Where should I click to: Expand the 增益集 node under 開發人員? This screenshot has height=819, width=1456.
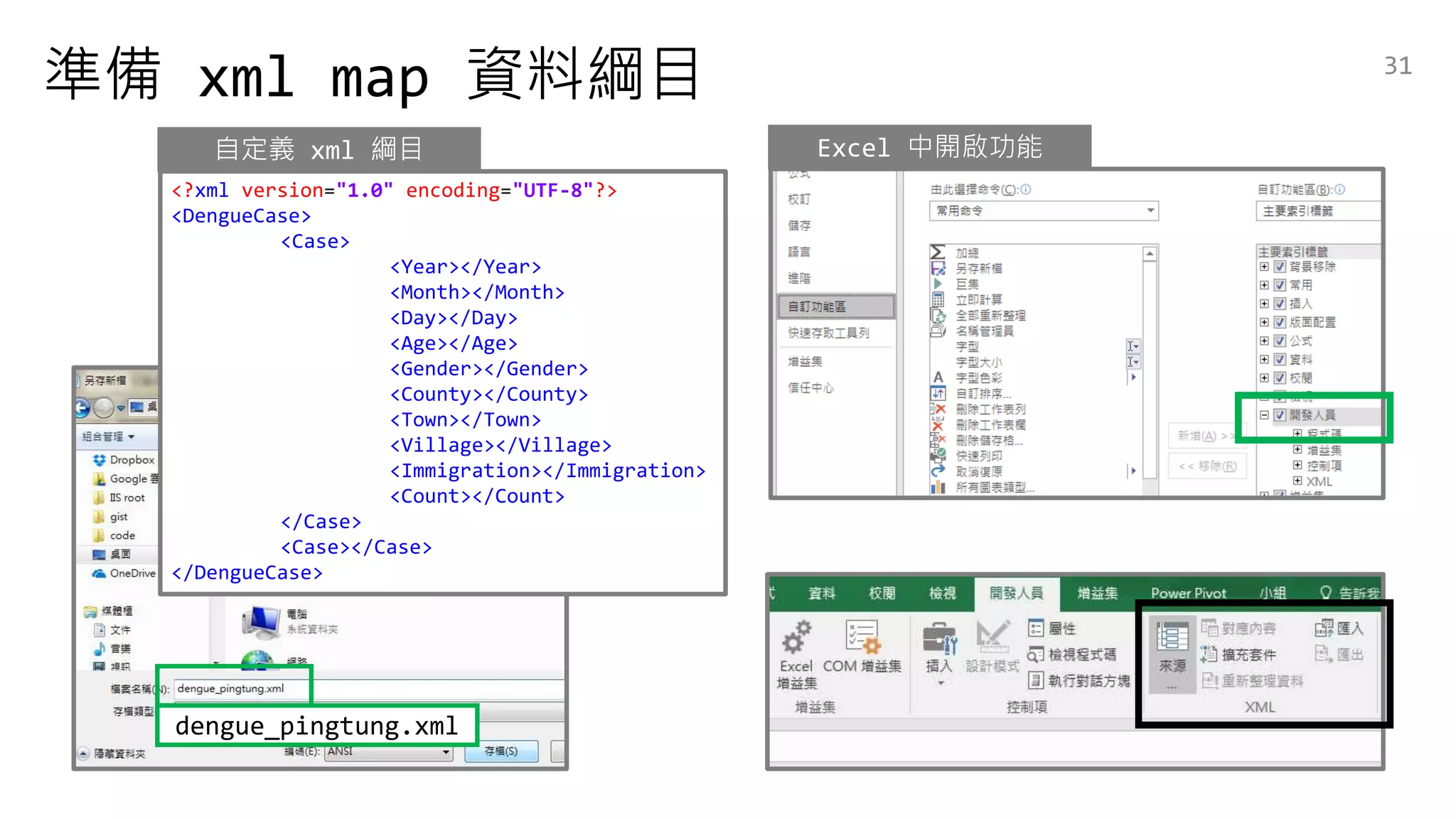(1297, 449)
